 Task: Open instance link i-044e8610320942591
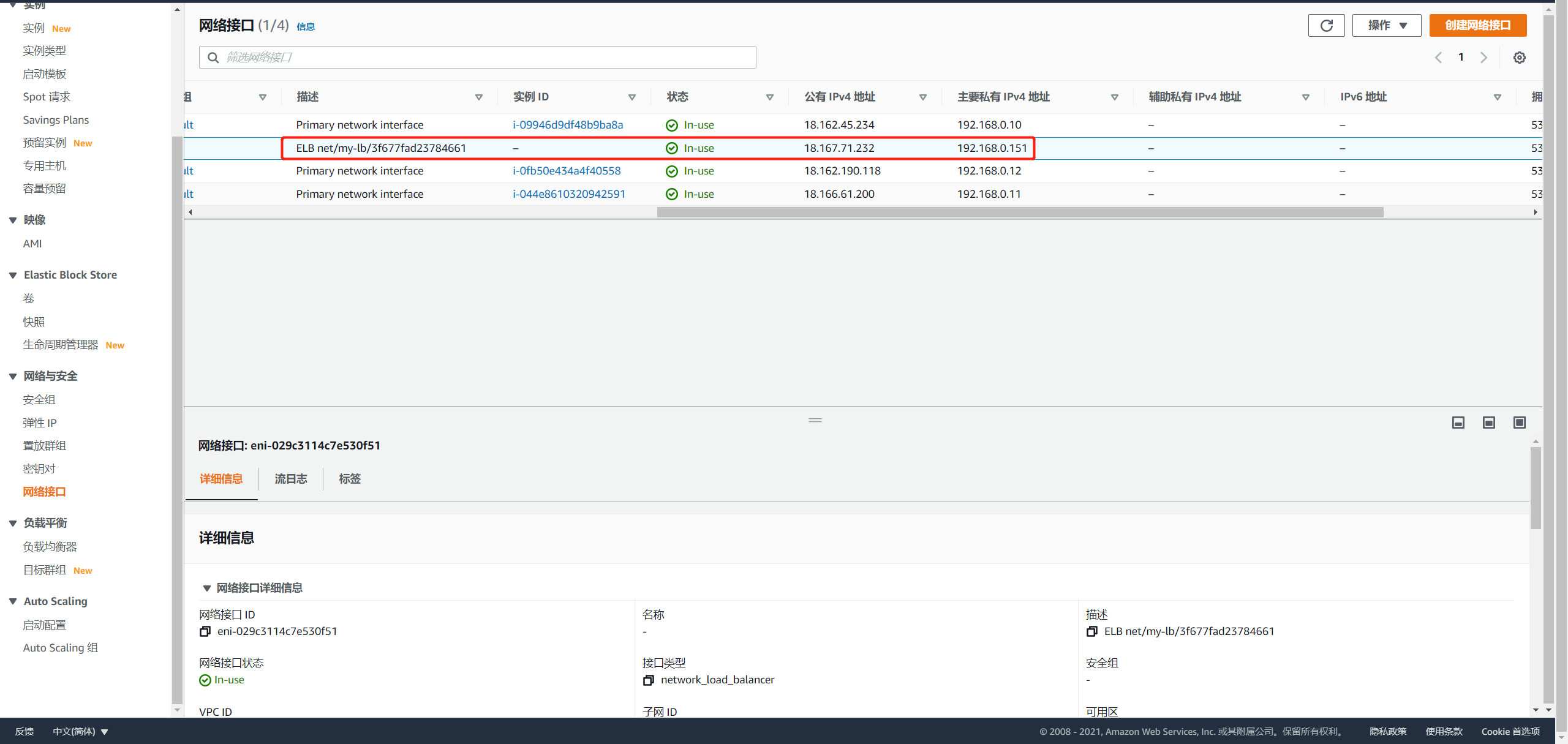[x=569, y=194]
